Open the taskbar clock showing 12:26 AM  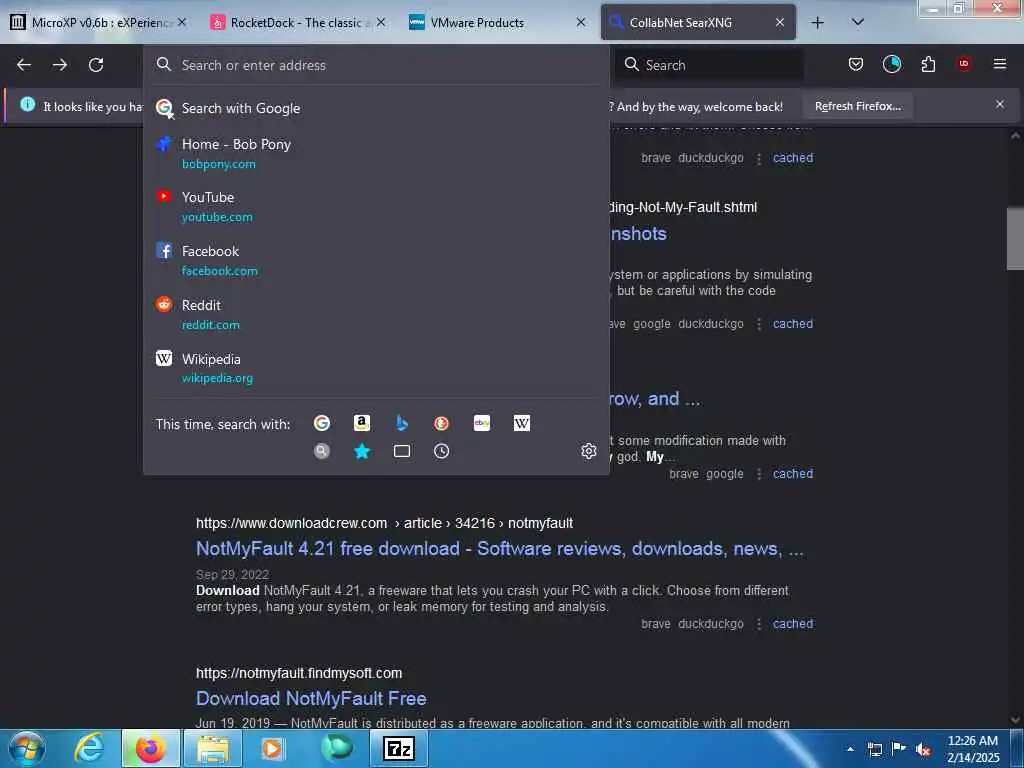tap(973, 749)
